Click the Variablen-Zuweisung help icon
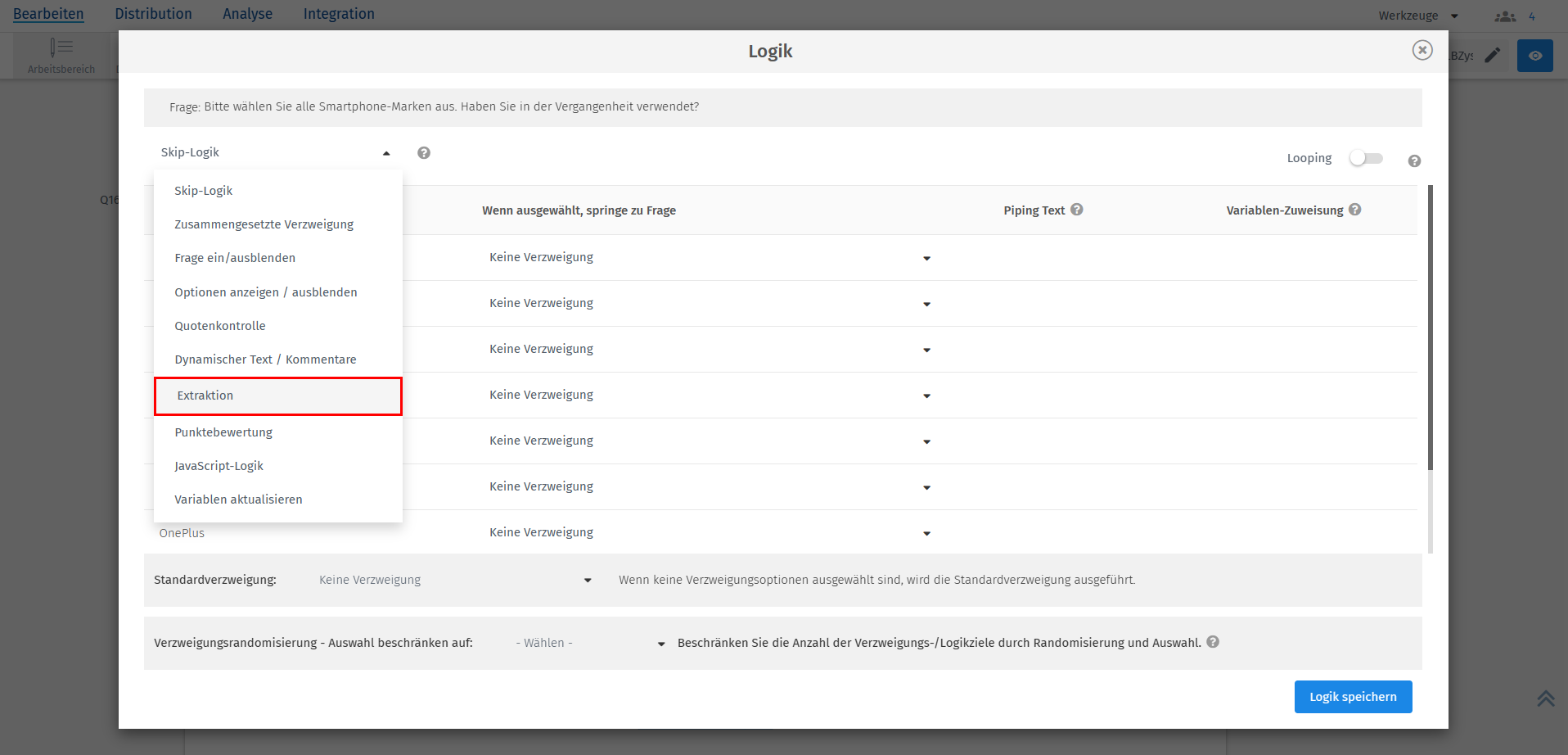Viewport: 1568px width, 755px height. click(1355, 210)
